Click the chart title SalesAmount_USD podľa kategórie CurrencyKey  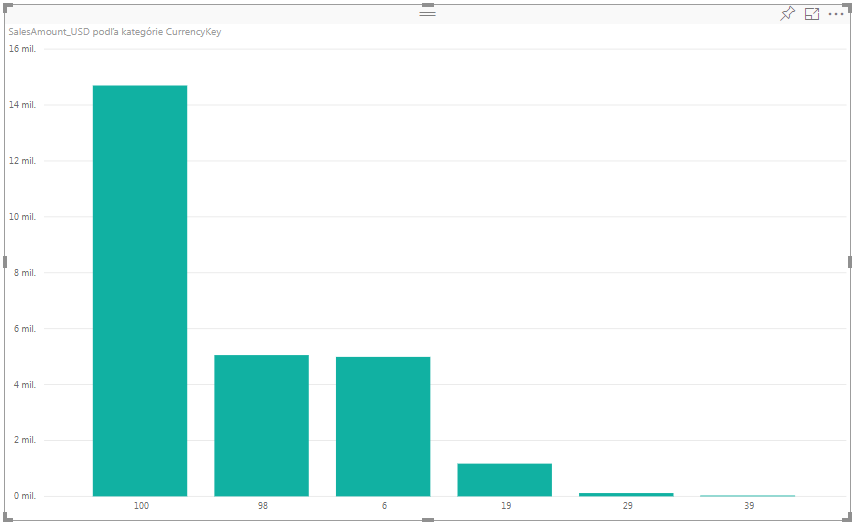(x=115, y=32)
